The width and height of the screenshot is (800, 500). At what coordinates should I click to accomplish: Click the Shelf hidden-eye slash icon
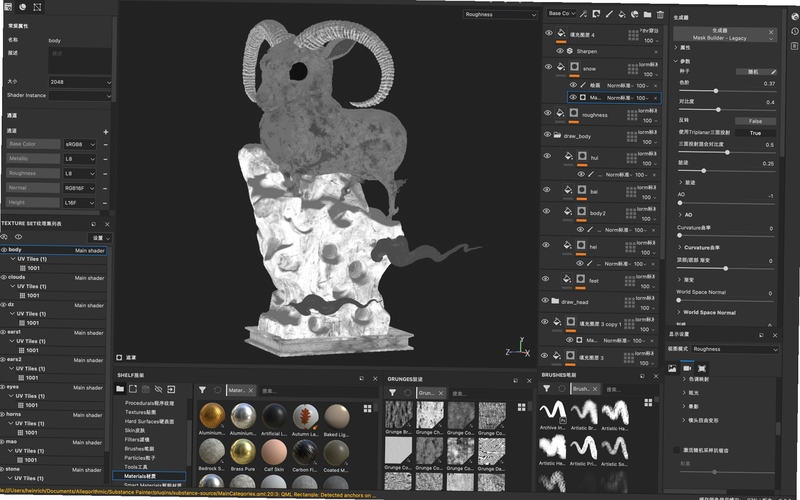pos(158,389)
